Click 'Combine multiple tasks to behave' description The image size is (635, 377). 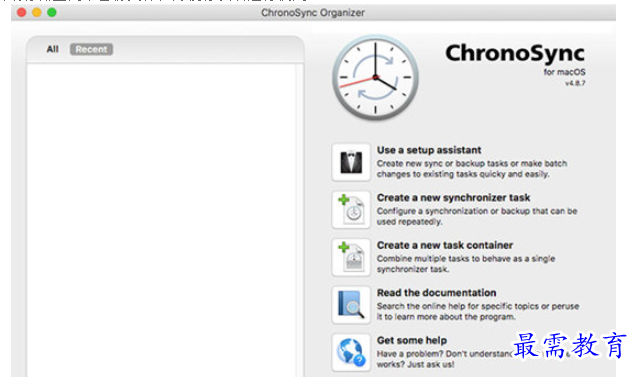(x=466, y=264)
